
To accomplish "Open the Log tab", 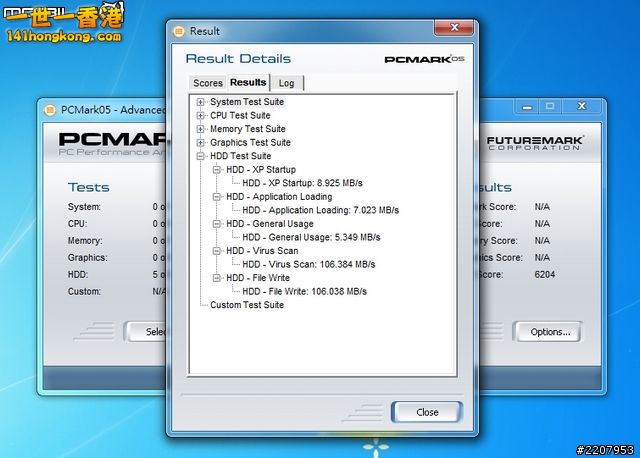I will pyautogui.click(x=286, y=83).
